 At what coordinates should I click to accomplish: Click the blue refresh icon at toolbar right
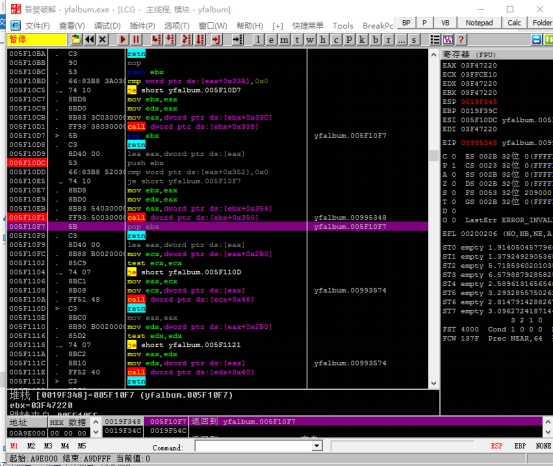point(536,40)
